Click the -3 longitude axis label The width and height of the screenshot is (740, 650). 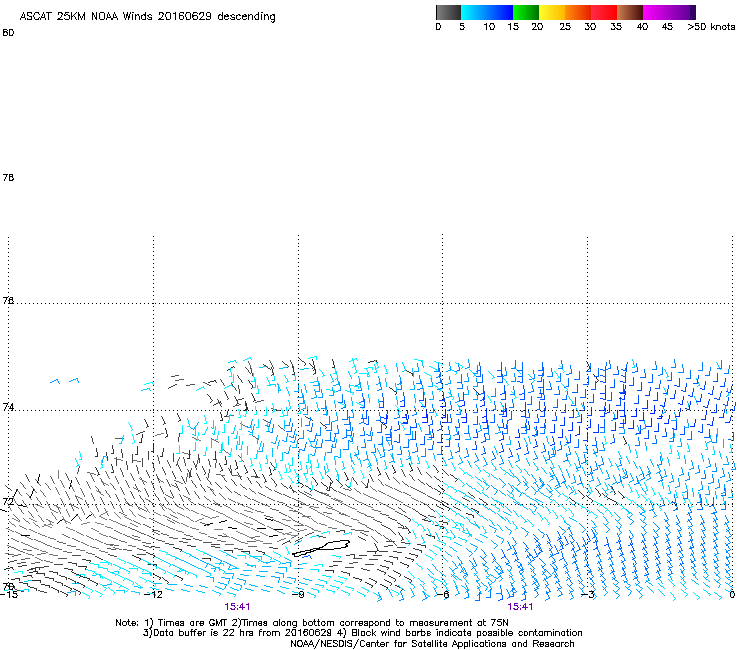(588, 594)
